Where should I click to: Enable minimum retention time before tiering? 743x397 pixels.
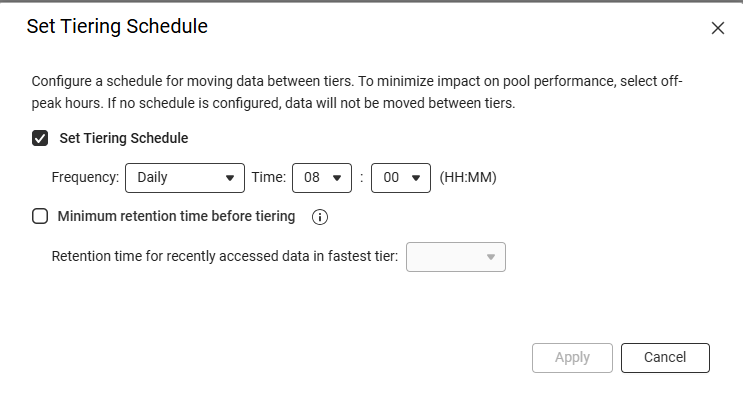tap(40, 217)
